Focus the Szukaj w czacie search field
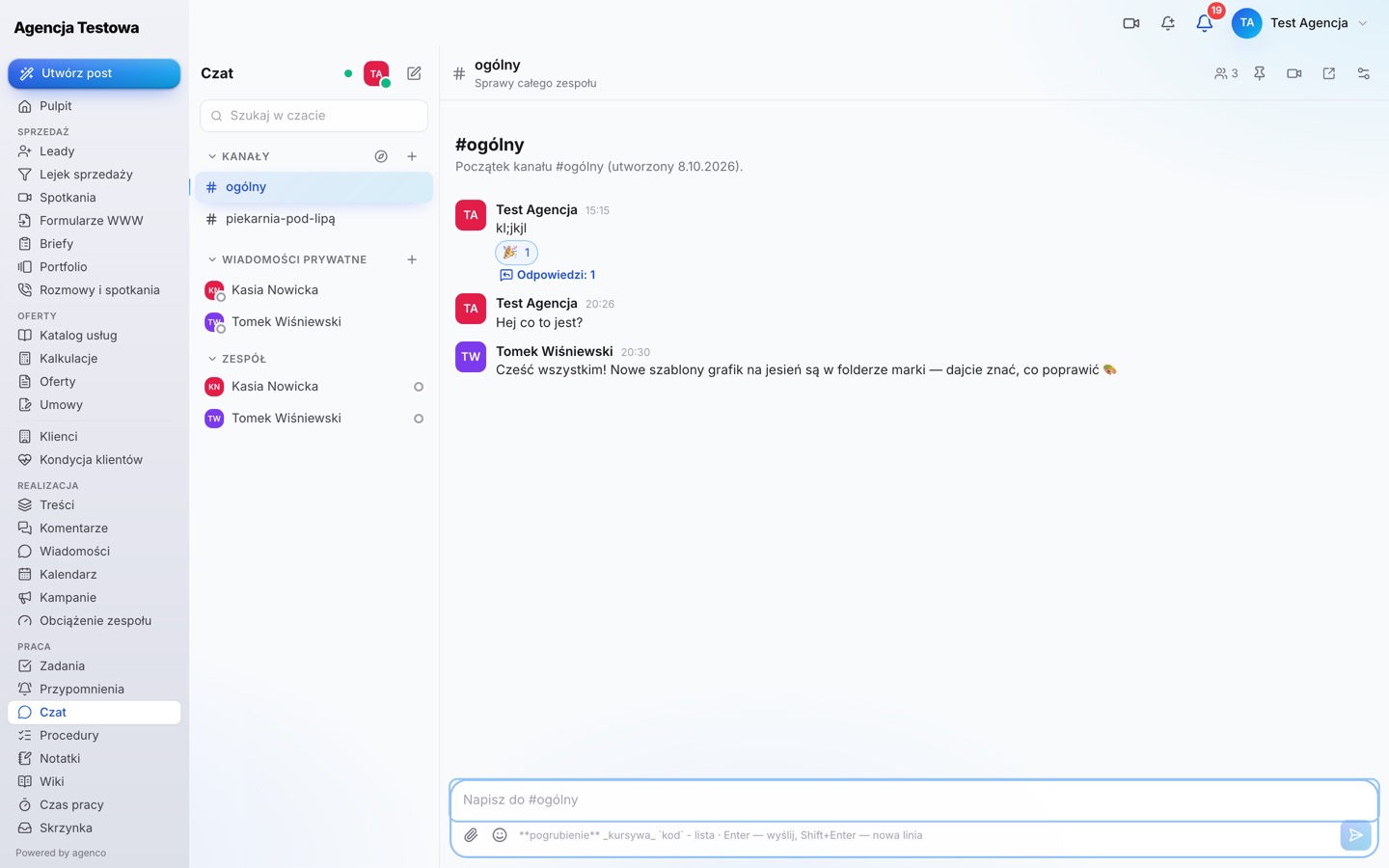The image size is (1389, 868). (314, 116)
